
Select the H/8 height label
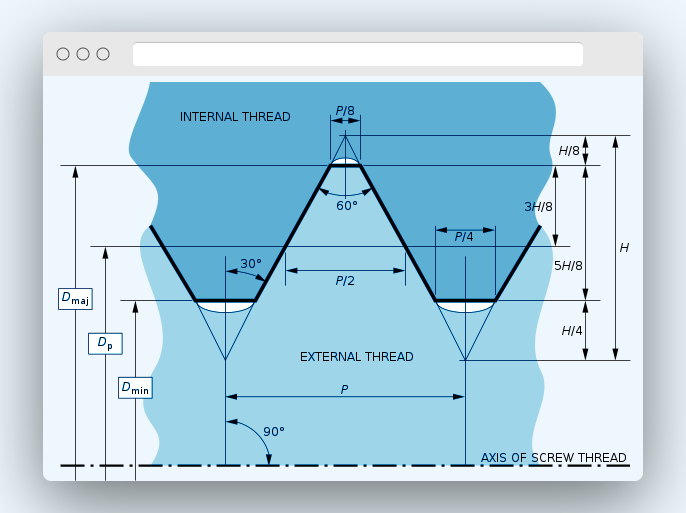pyautogui.click(x=569, y=151)
